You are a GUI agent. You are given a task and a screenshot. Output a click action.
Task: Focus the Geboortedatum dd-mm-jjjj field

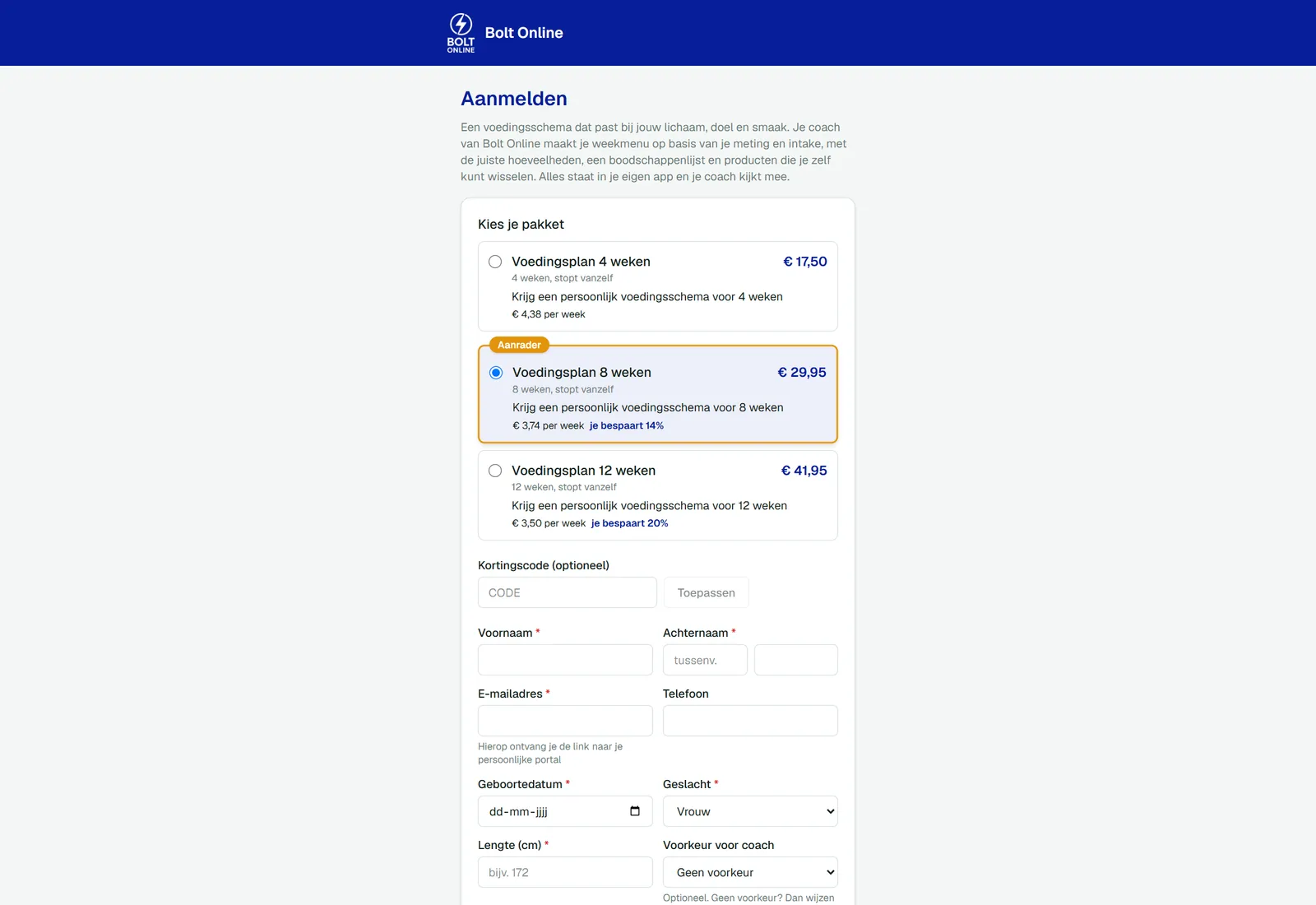pyautogui.click(x=565, y=811)
